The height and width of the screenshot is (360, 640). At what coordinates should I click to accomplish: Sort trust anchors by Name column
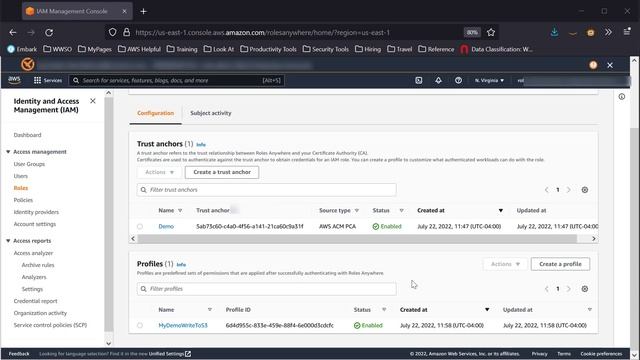tap(180, 211)
